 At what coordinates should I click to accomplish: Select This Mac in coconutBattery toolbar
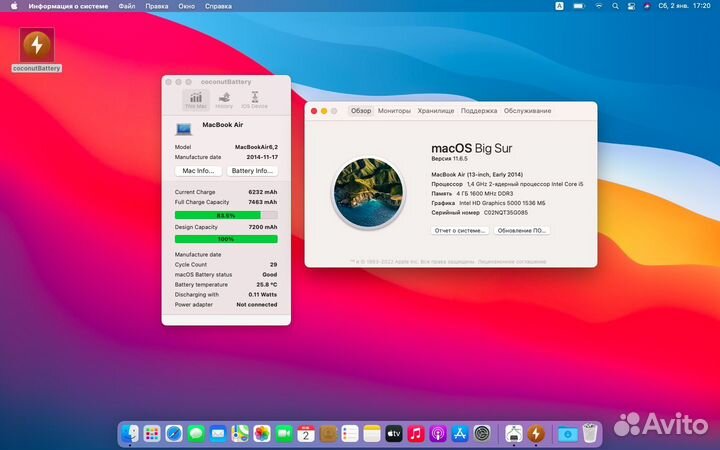click(x=196, y=100)
